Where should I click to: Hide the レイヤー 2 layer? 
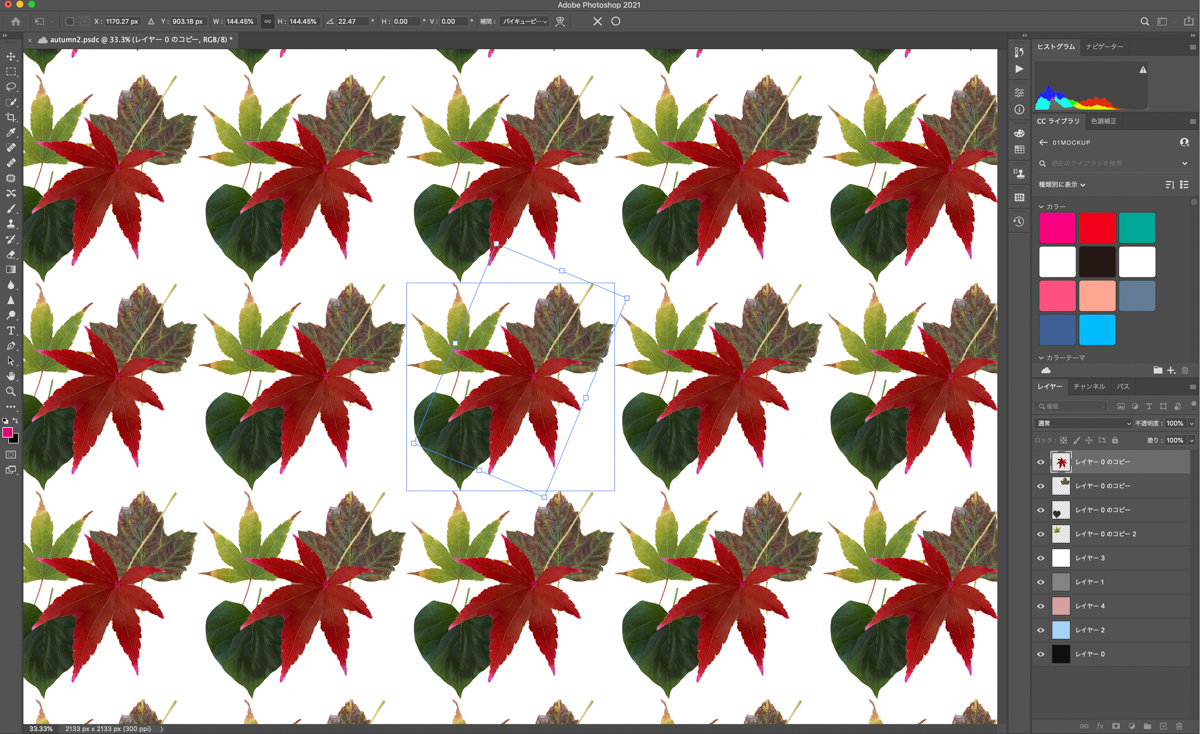point(1040,630)
